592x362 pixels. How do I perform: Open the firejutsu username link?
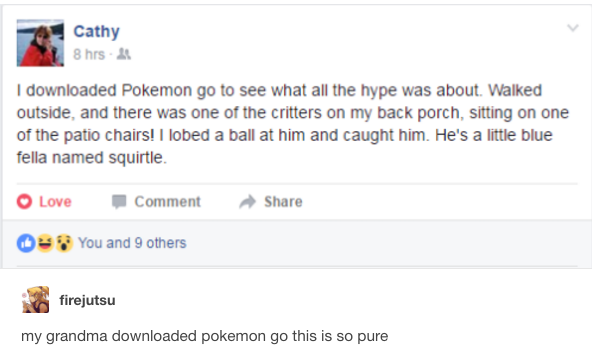[x=87, y=300]
